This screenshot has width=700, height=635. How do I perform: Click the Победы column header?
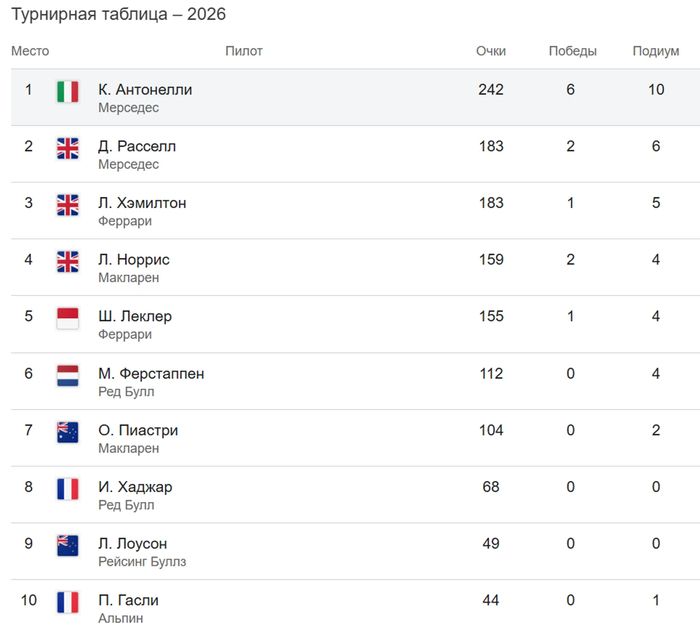(572, 51)
